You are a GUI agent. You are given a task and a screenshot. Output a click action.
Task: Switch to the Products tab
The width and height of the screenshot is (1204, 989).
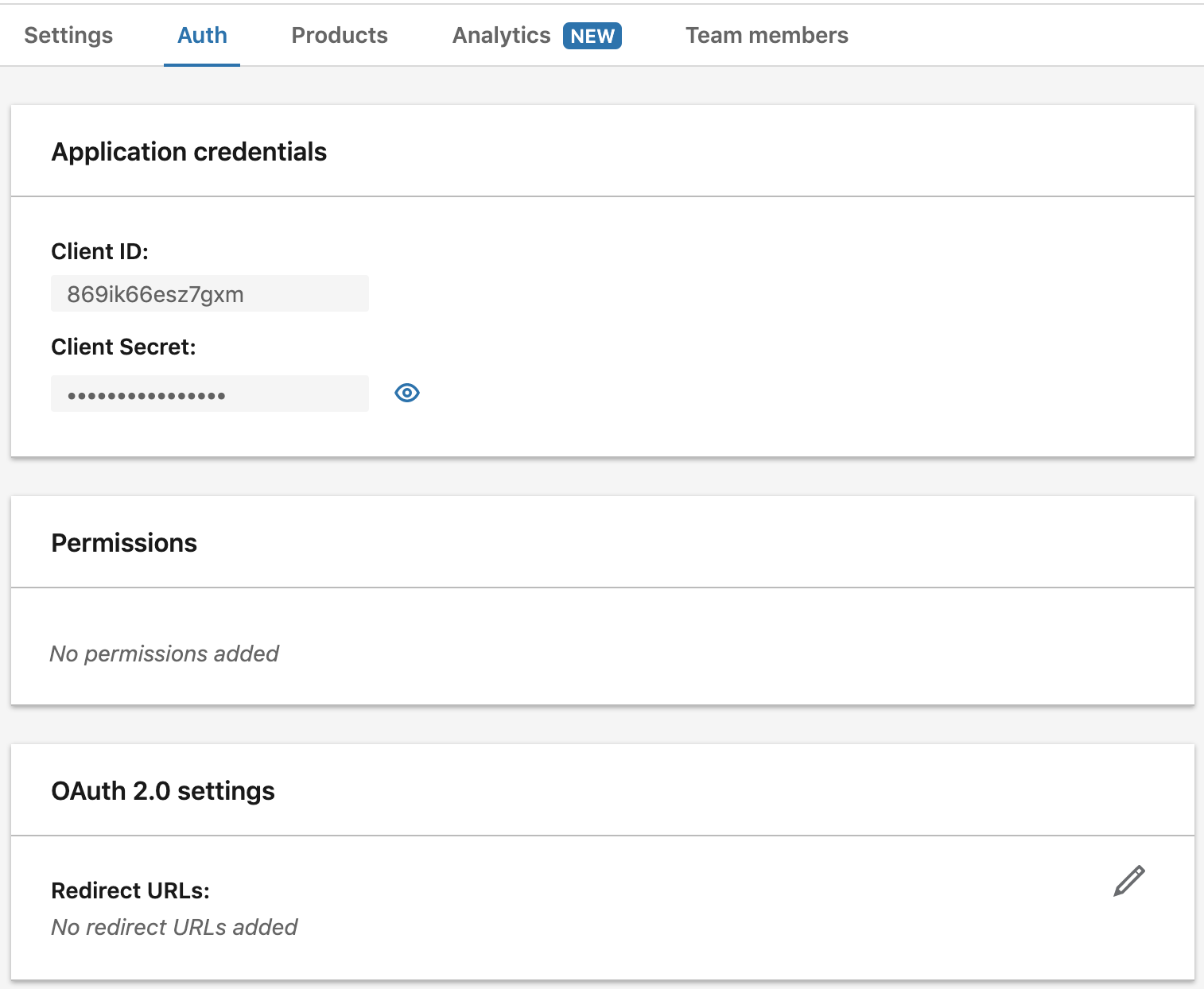pos(340,35)
